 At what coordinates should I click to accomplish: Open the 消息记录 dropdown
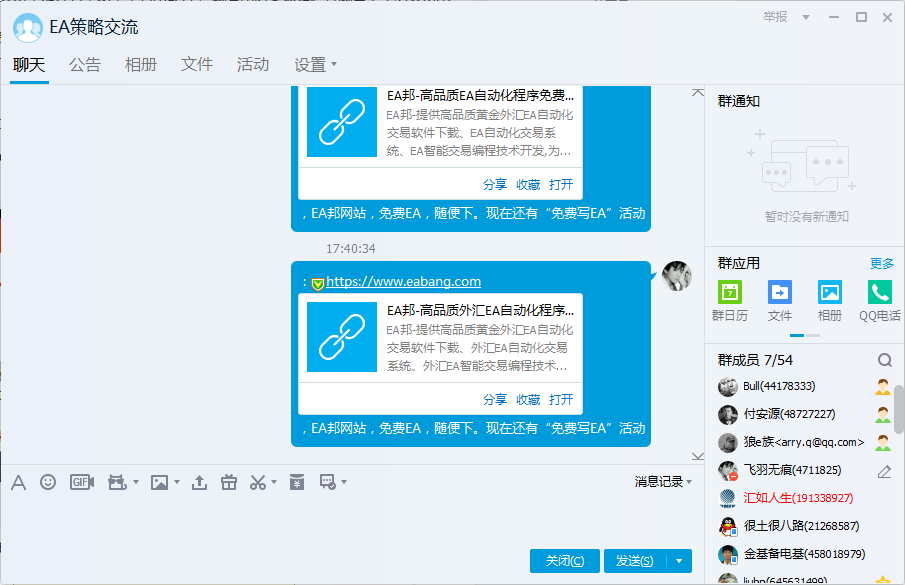click(x=663, y=482)
